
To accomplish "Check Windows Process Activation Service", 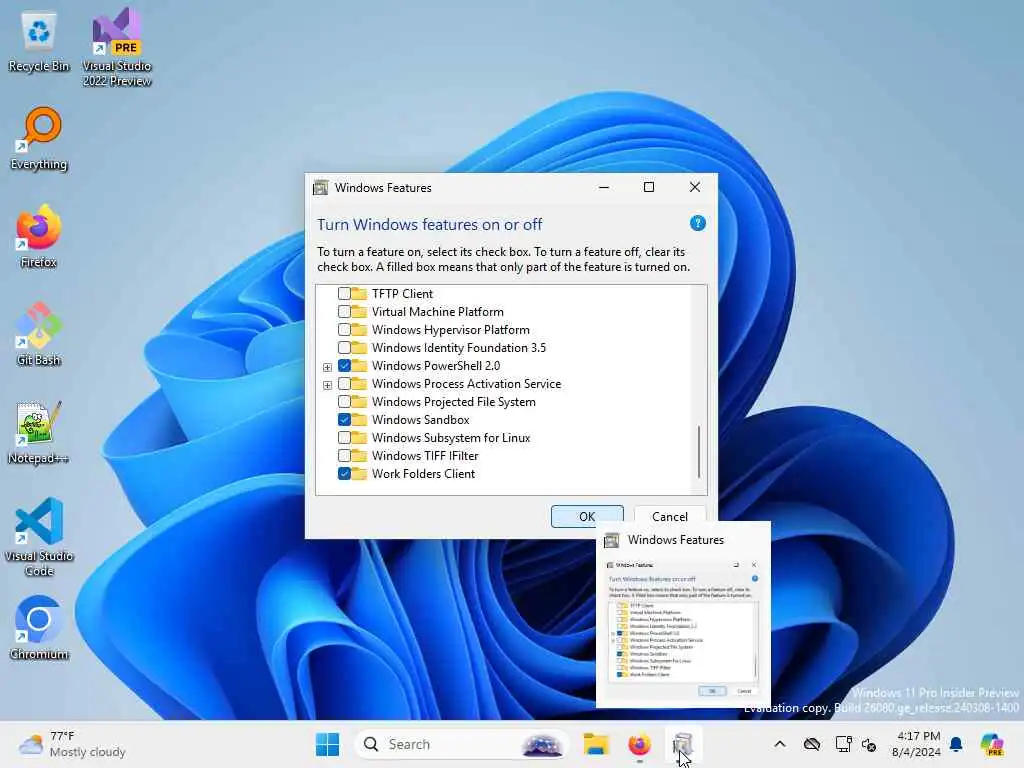I will pos(344,384).
